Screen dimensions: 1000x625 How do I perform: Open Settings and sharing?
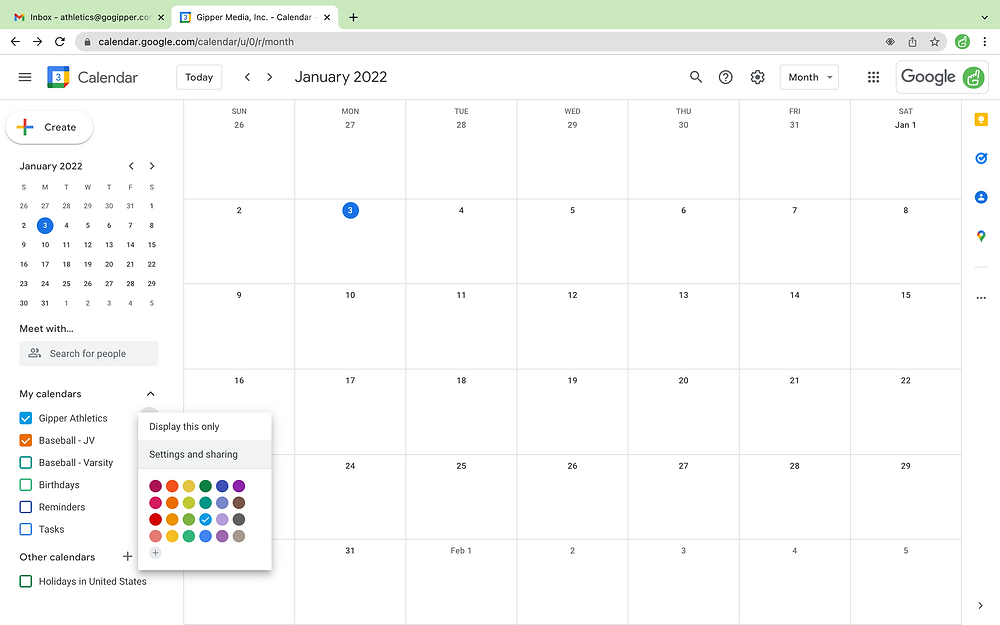205,455
